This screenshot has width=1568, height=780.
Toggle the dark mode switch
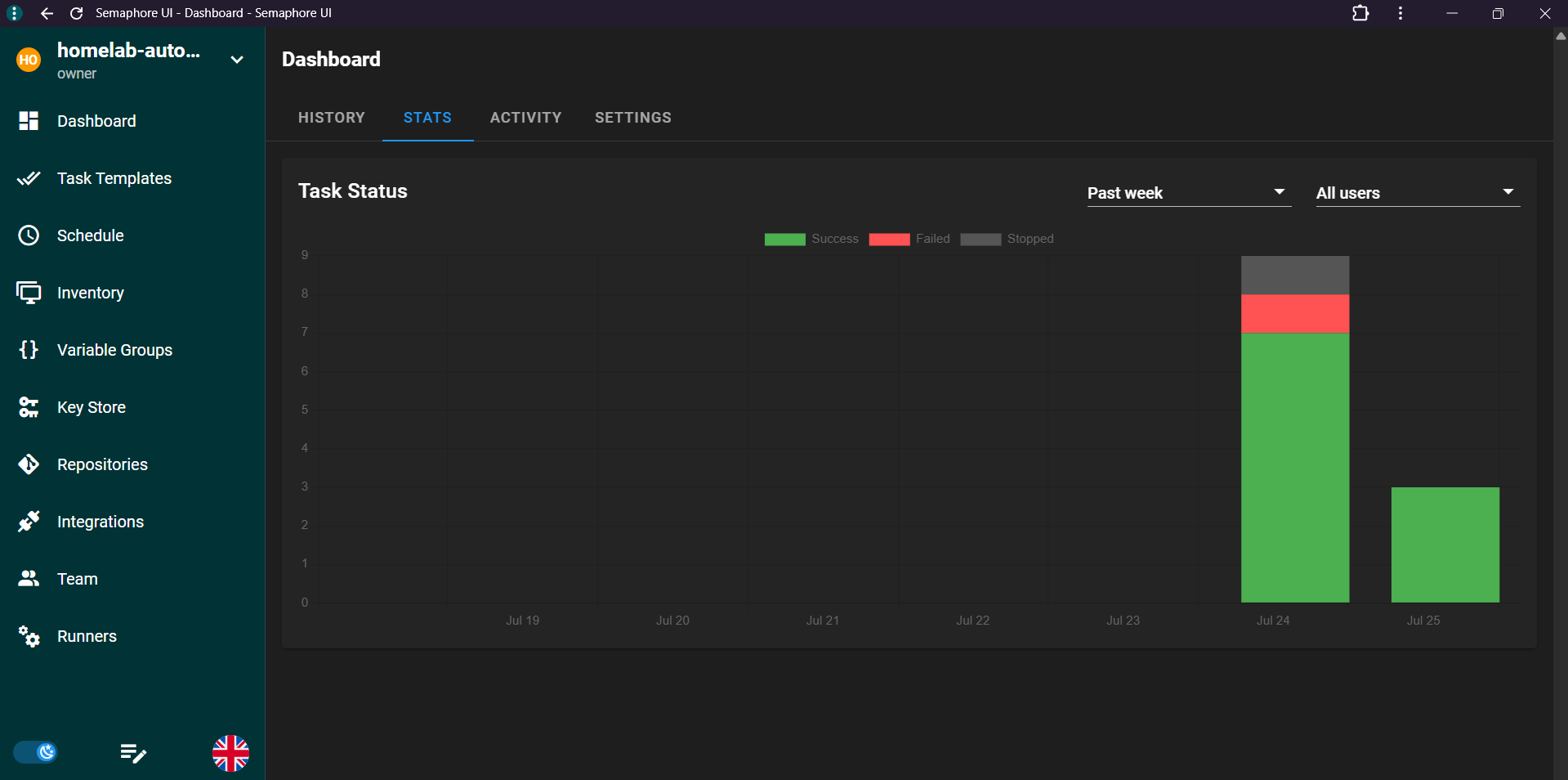coord(35,752)
